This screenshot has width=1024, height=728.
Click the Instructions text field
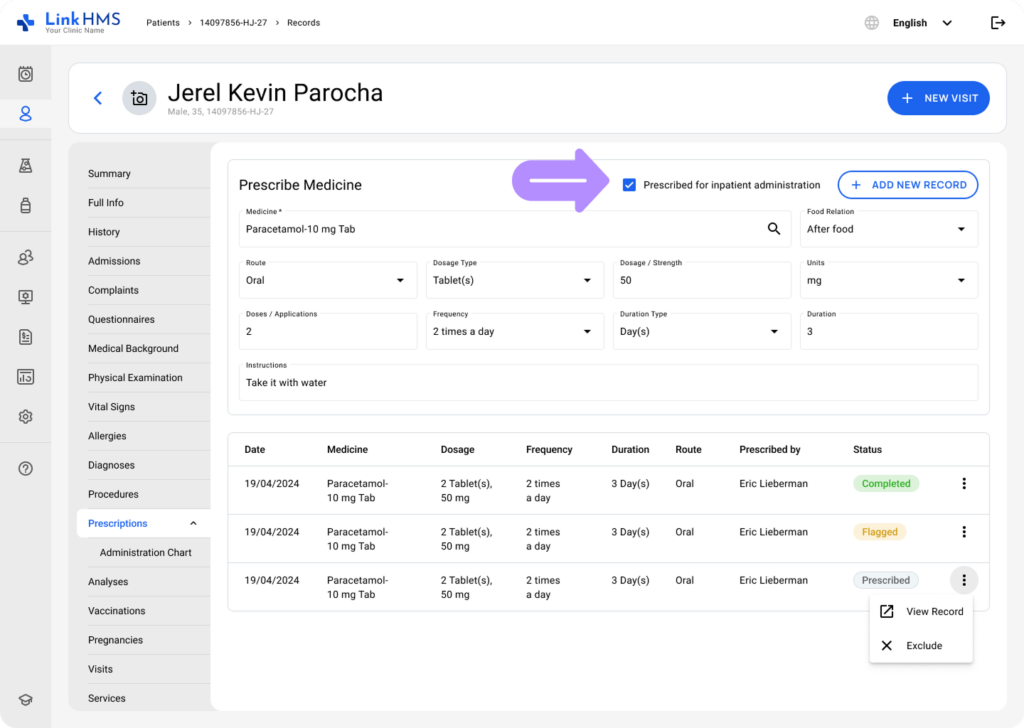(608, 383)
